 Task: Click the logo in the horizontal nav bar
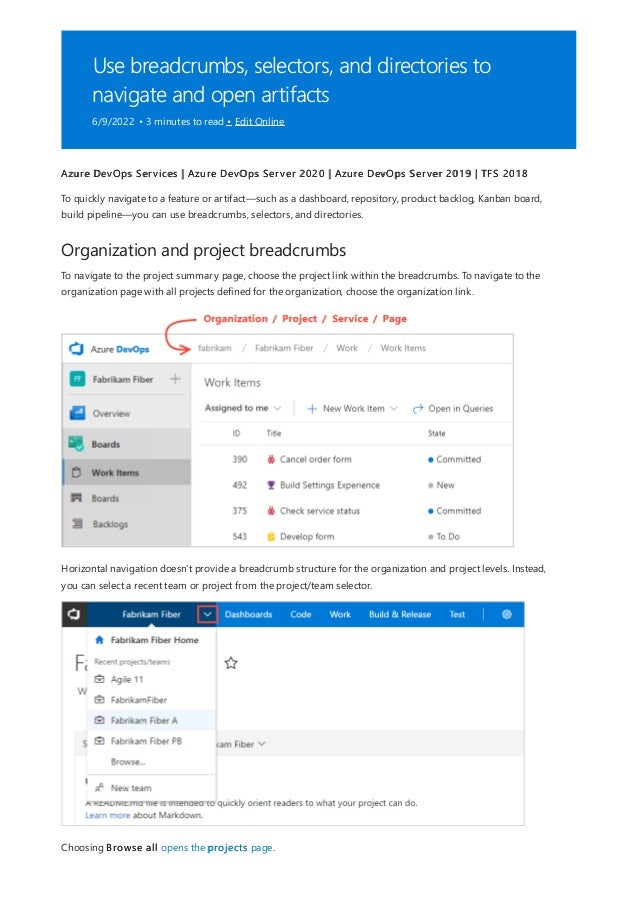tap(74, 614)
